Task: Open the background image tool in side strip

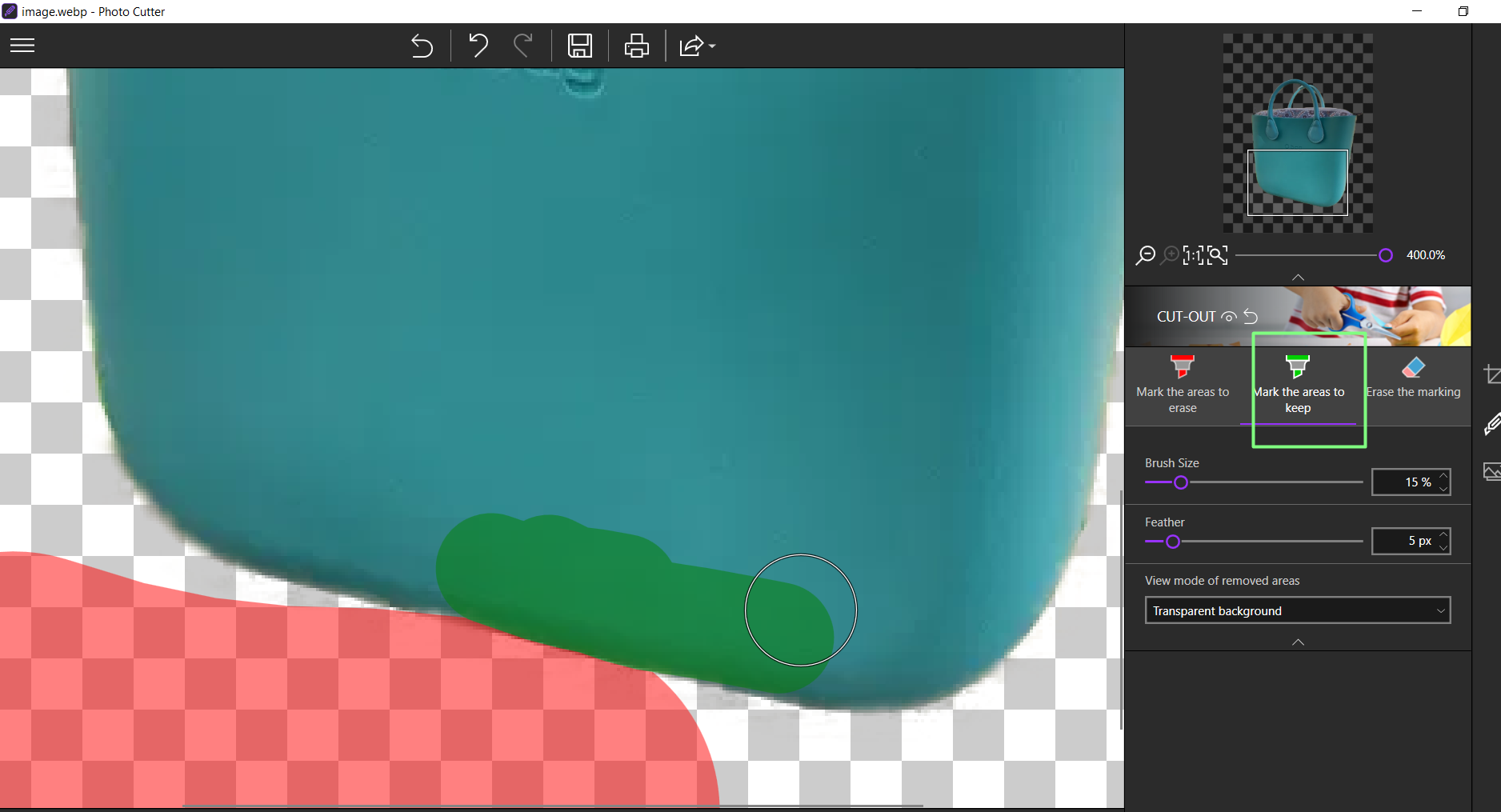Action: pyautogui.click(x=1491, y=472)
